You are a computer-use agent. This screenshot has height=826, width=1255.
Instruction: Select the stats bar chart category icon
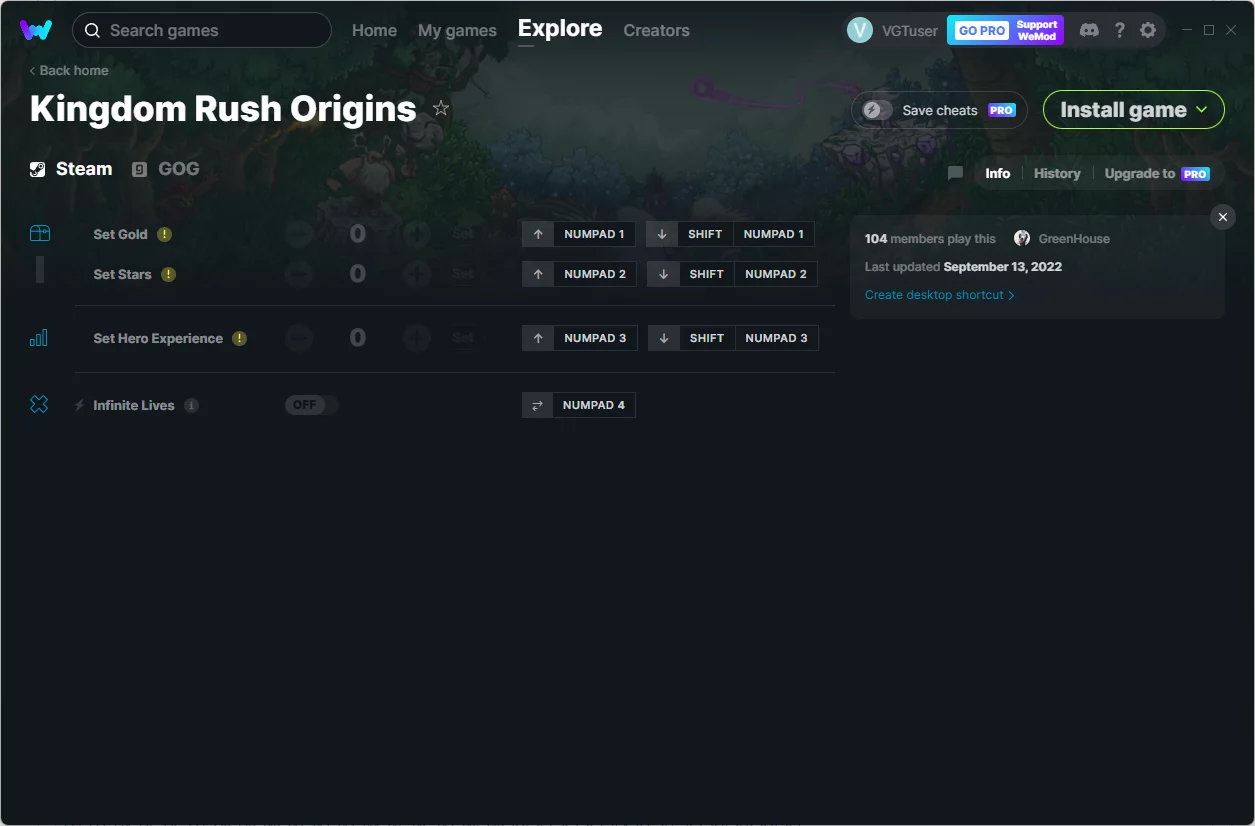click(x=39, y=338)
